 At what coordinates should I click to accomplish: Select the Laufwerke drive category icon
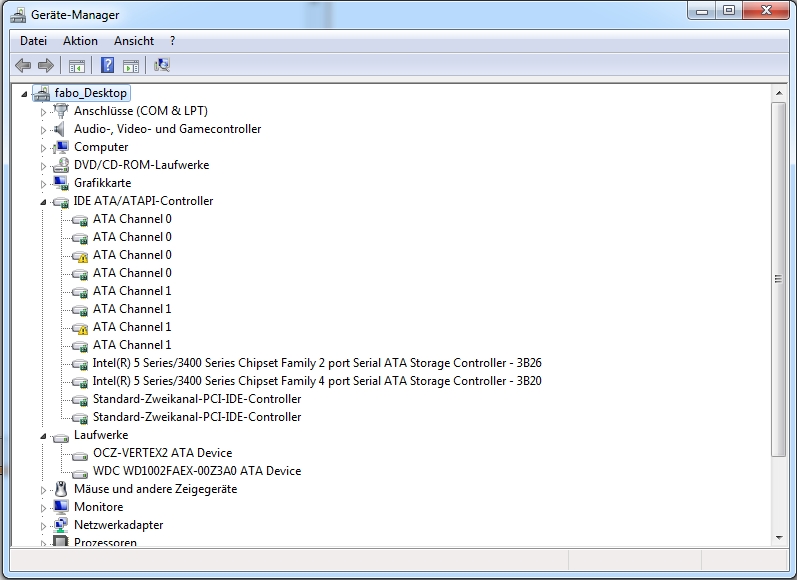[61, 436]
